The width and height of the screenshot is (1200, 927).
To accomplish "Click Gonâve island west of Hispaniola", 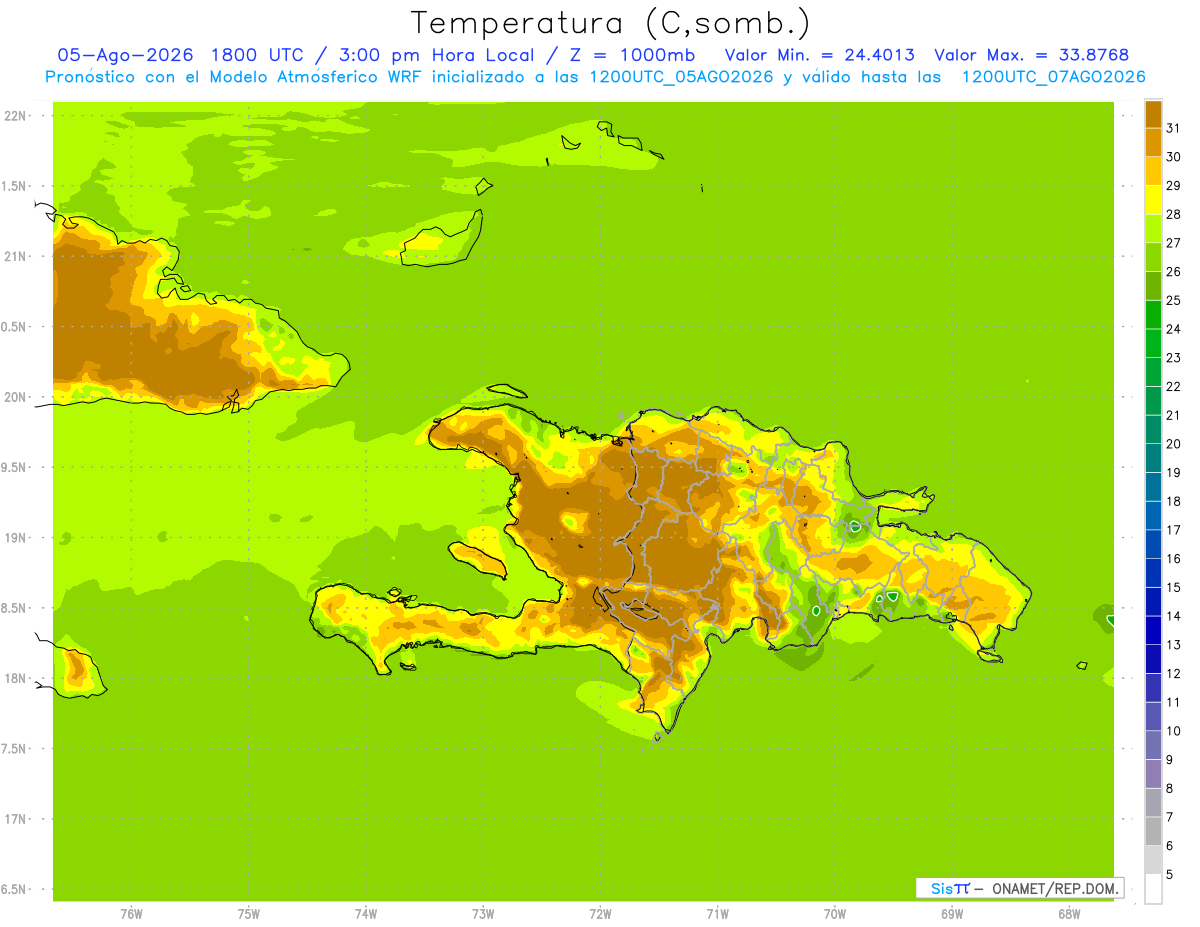I will click(x=477, y=559).
